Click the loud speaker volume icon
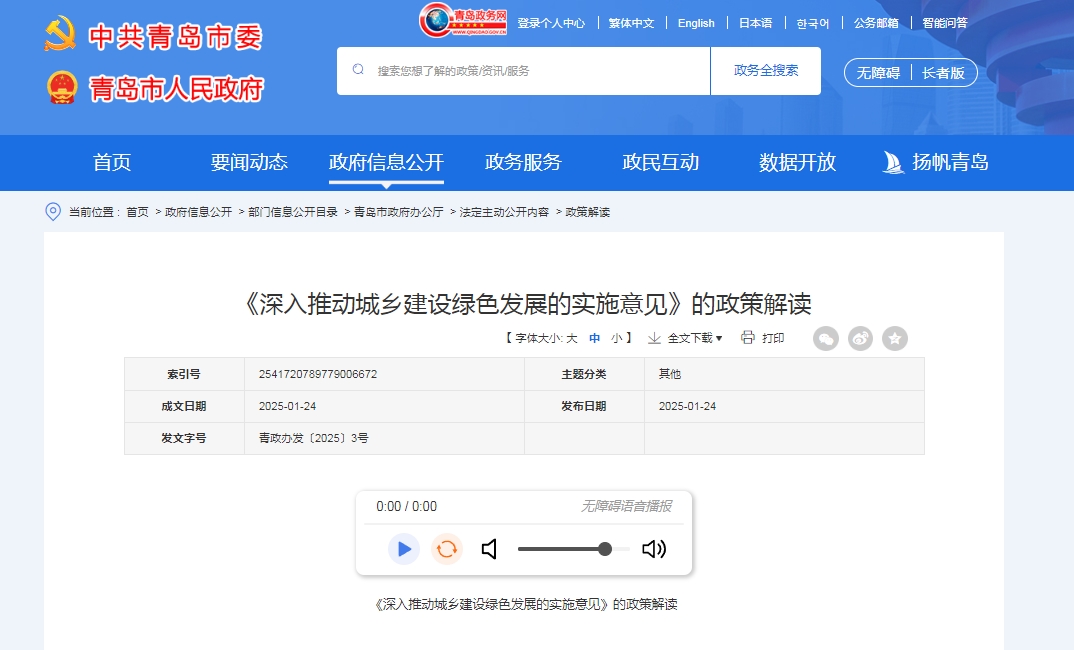1074x650 pixels. (654, 549)
